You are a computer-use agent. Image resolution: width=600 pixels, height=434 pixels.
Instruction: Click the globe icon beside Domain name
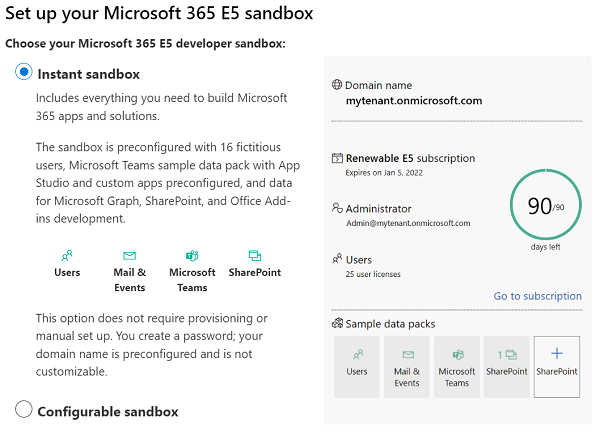pos(337,86)
